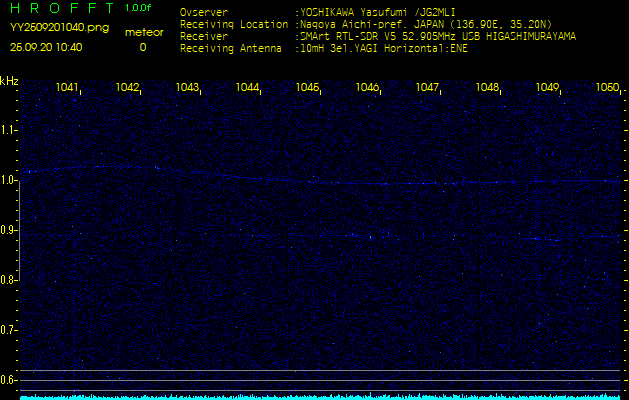This screenshot has width=629, height=400.
Task: Click the kHz unit label
Action: point(9,80)
